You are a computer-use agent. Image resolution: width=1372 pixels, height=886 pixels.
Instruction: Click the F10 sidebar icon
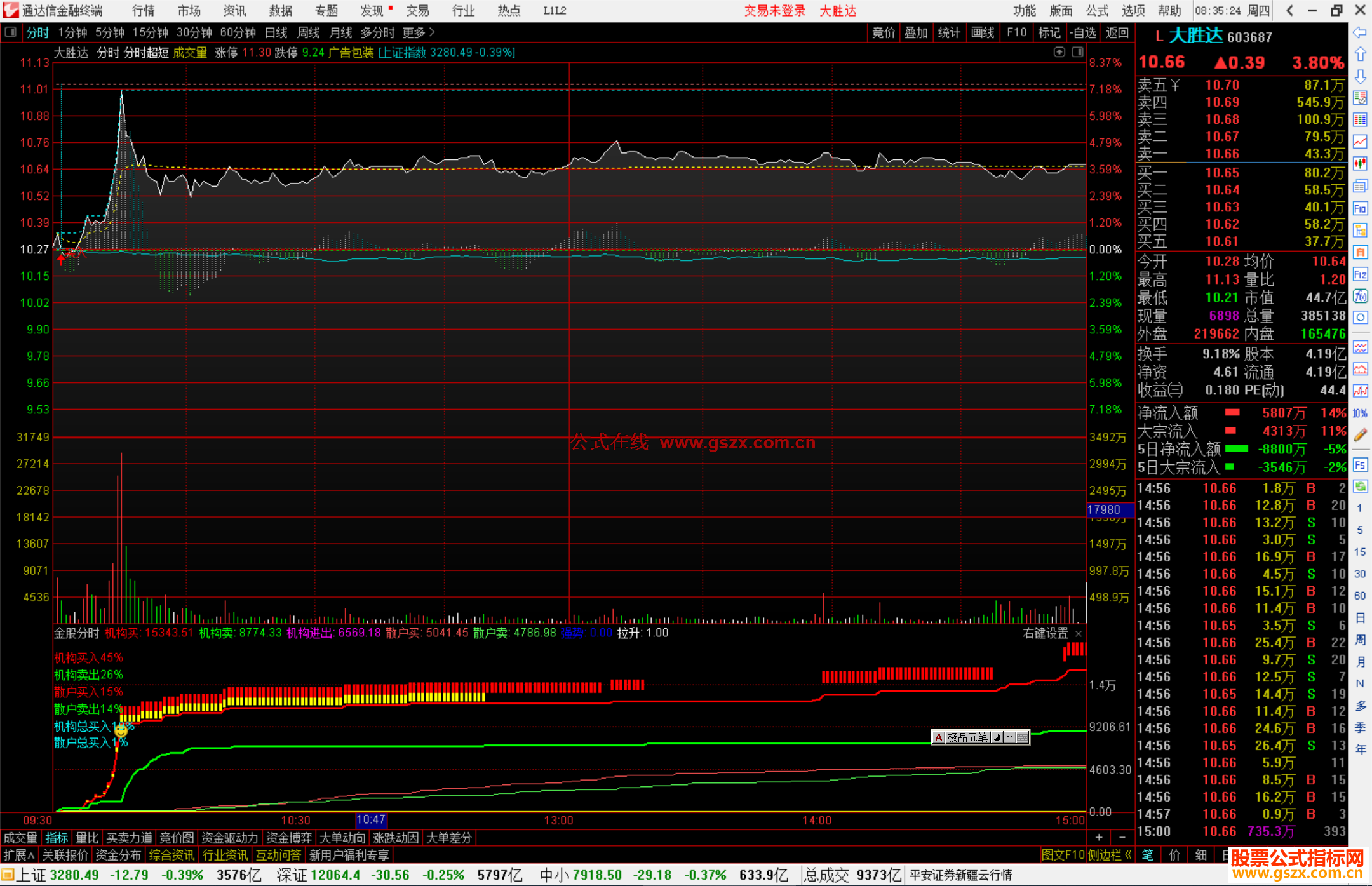[x=1360, y=208]
